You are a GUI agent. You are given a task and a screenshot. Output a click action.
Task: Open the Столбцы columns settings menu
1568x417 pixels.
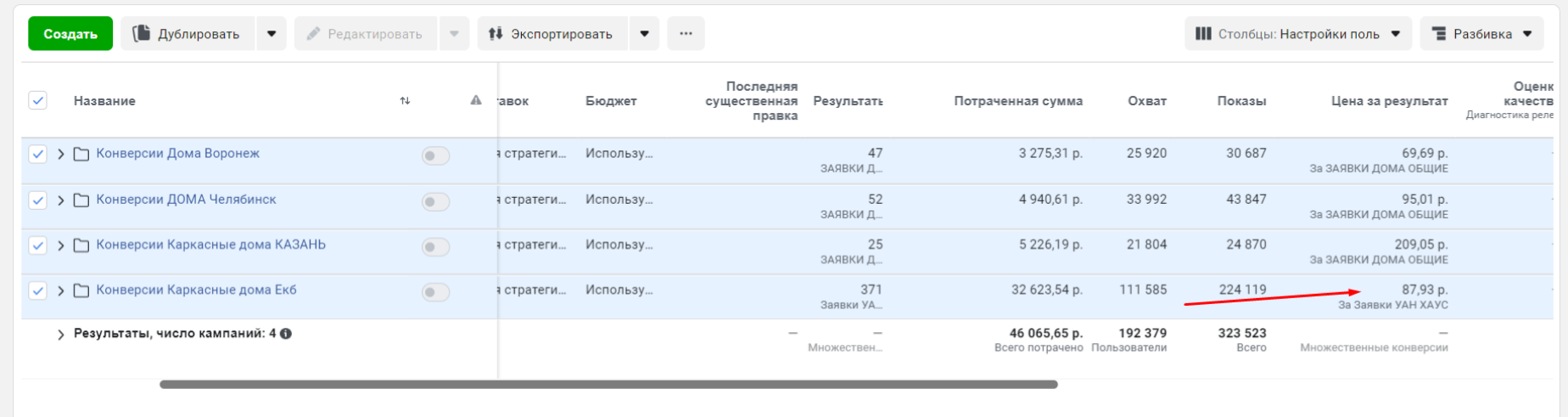coord(1297,34)
